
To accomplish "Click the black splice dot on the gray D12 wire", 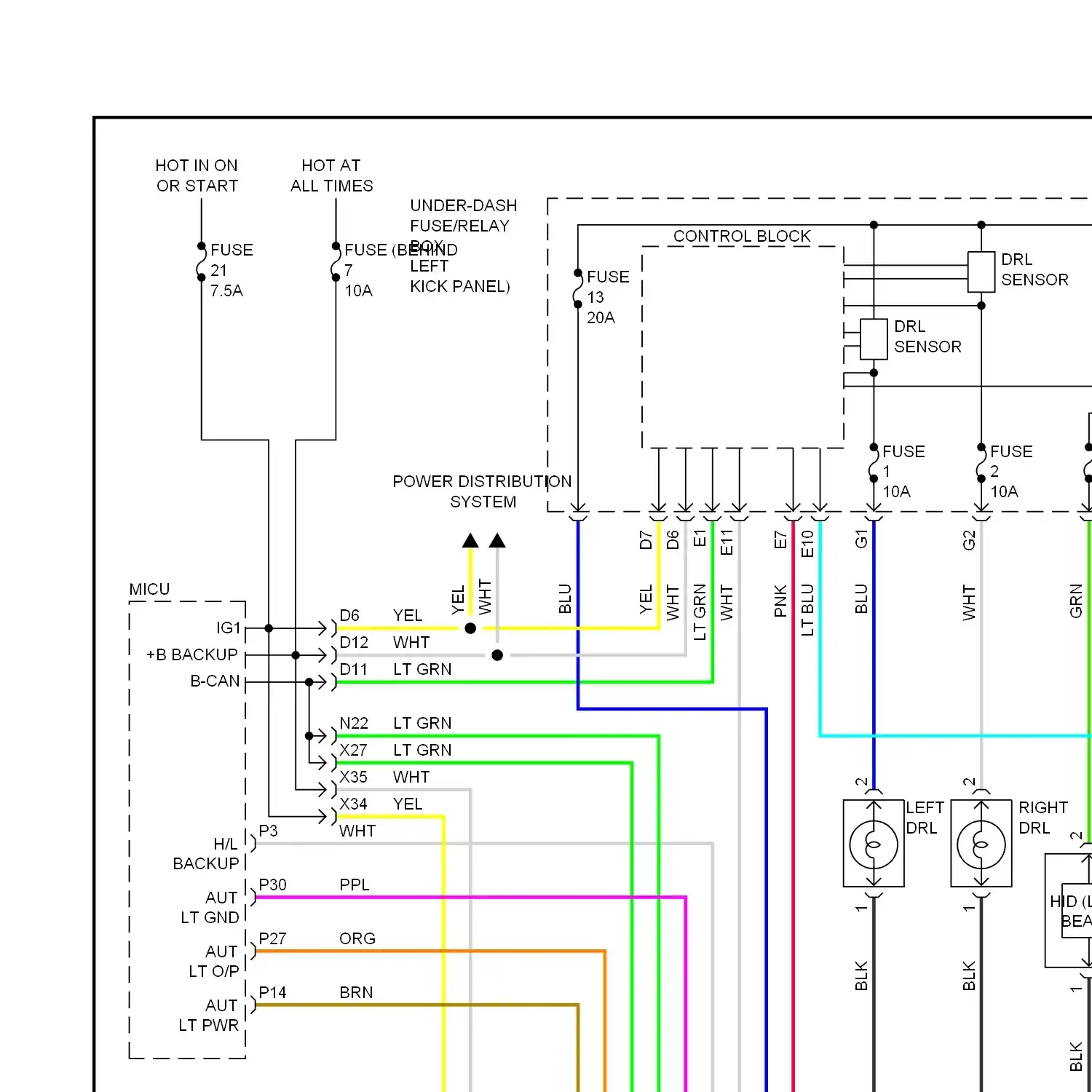I will [x=497, y=655].
